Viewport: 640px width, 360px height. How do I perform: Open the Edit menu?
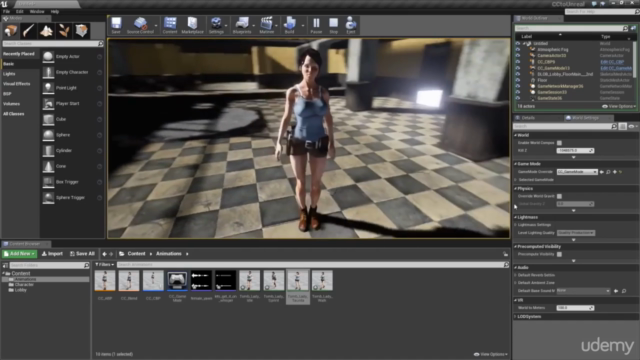pyautogui.click(x=20, y=11)
